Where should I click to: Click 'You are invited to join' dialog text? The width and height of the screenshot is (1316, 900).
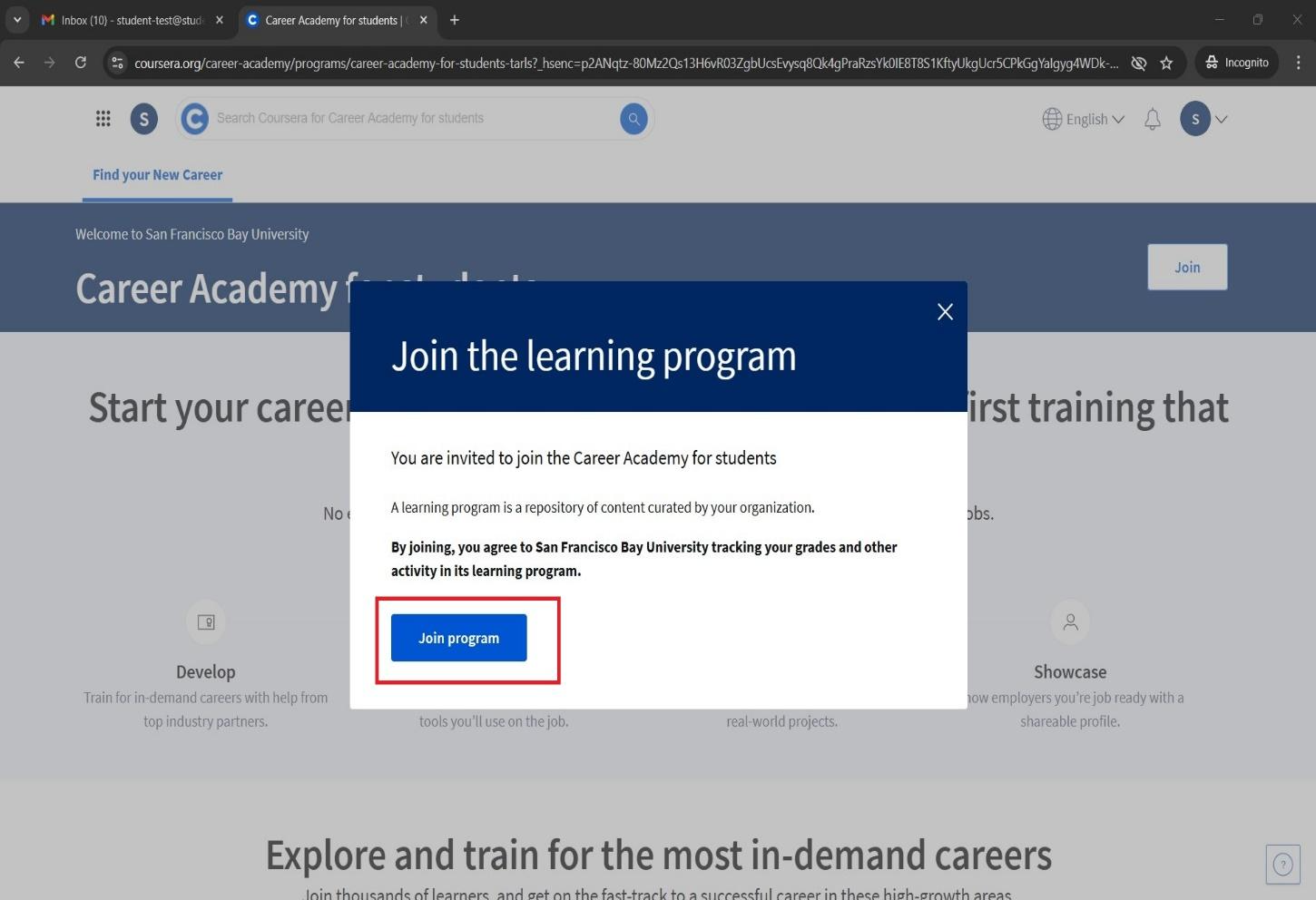coord(584,458)
